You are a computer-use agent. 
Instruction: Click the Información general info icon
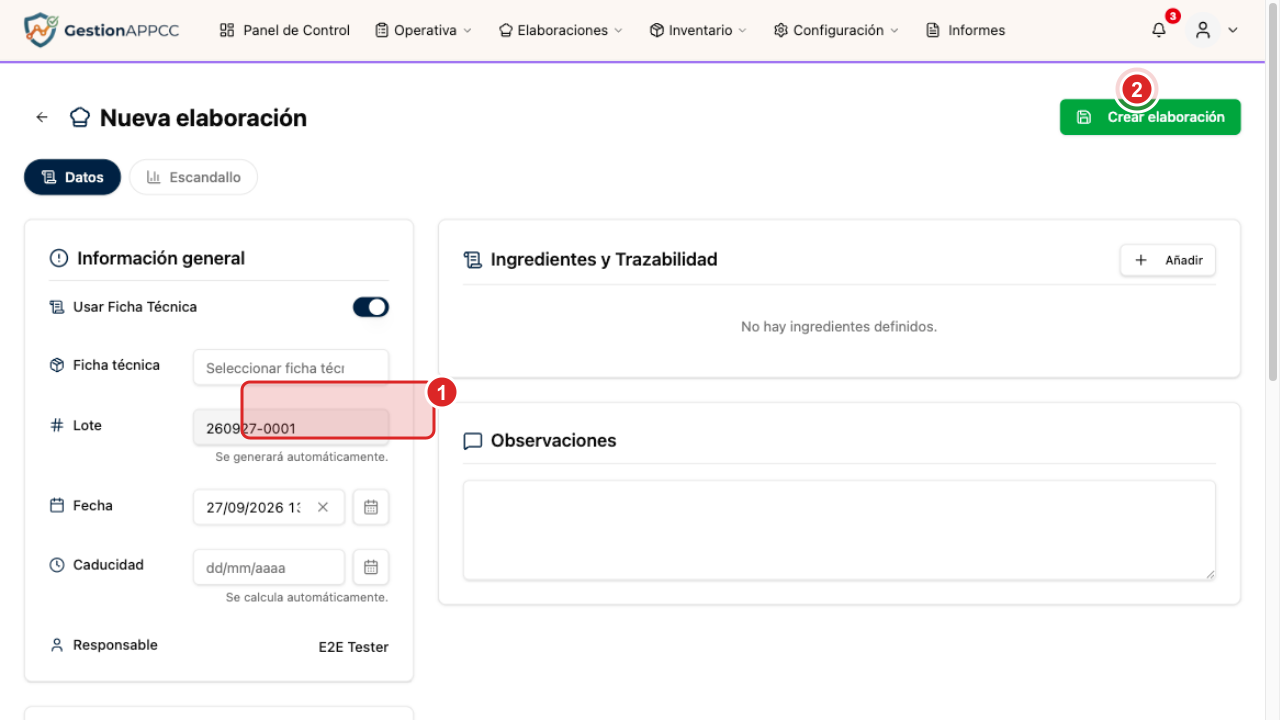[x=59, y=258]
